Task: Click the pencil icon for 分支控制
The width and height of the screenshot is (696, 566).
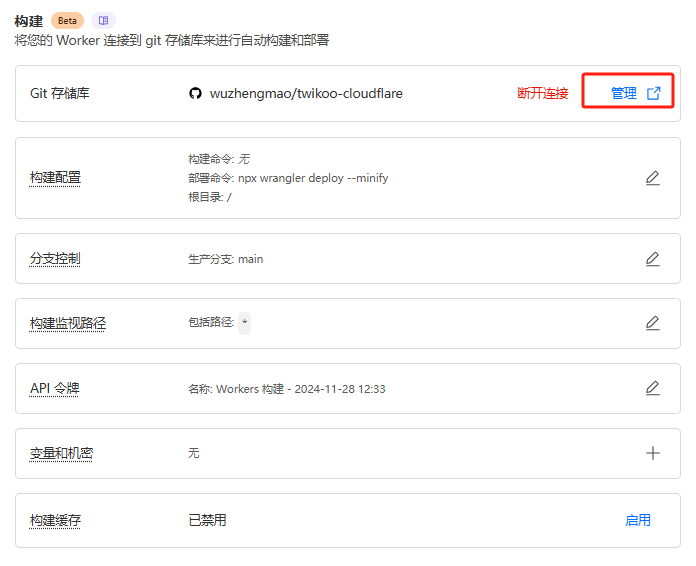Action: coord(652,259)
